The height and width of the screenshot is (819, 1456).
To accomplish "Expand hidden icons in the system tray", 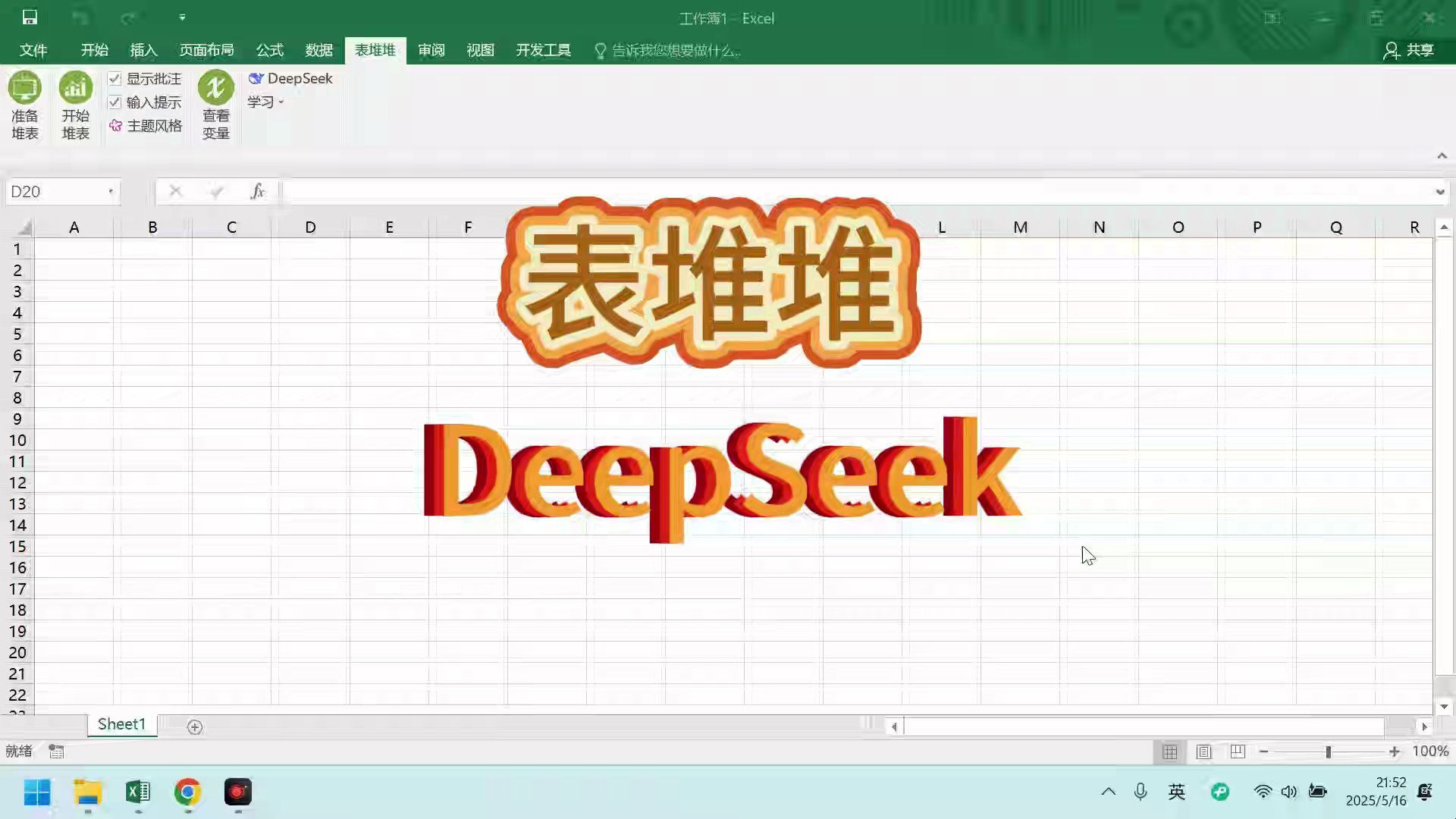I will pyautogui.click(x=1107, y=792).
